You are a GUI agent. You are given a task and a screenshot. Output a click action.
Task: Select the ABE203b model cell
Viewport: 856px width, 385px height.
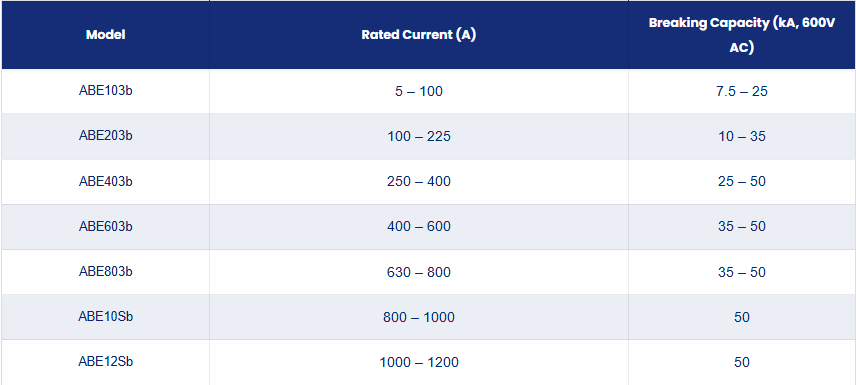pos(105,137)
